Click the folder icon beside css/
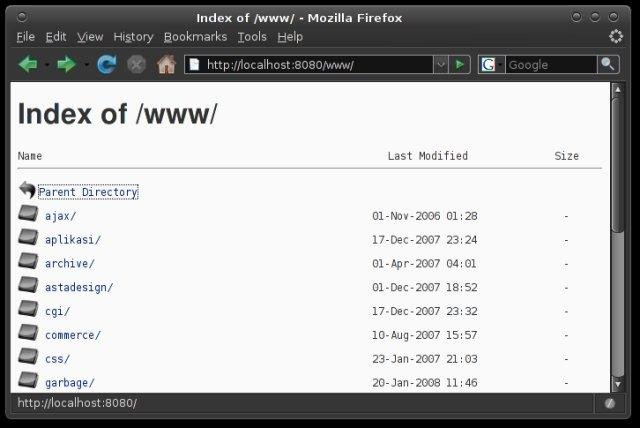The height and width of the screenshot is (428, 640). pyautogui.click(x=28, y=356)
